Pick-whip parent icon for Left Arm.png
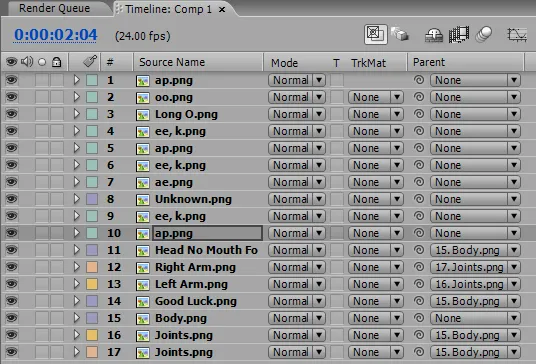 (419, 284)
